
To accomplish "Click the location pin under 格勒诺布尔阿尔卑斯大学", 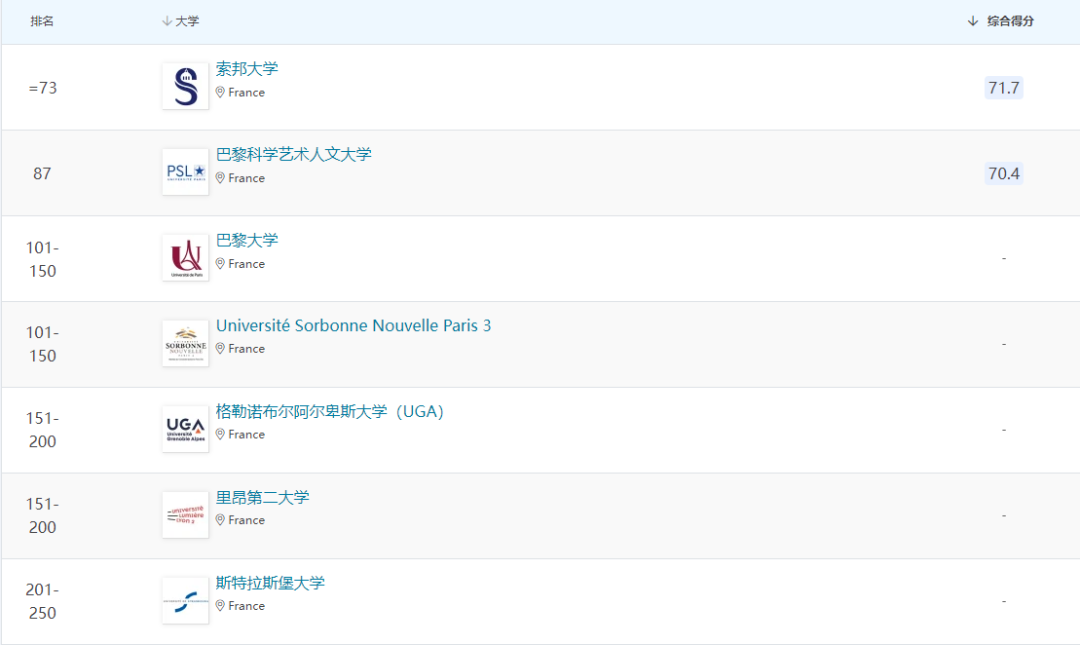I will [x=220, y=434].
